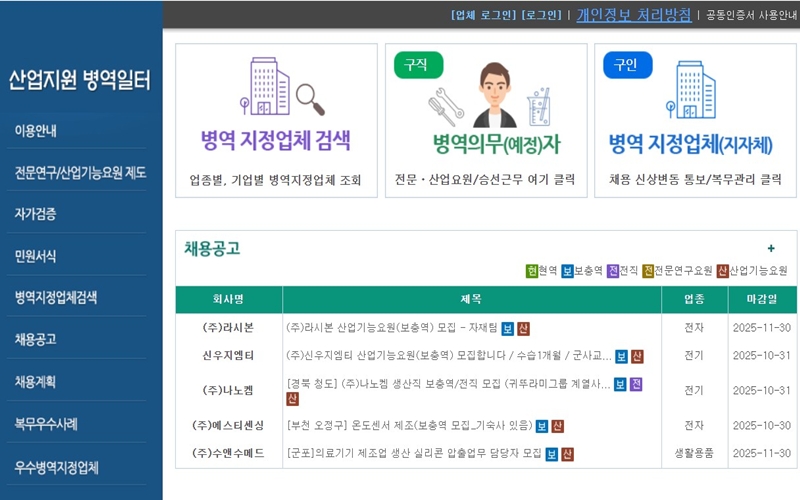The width and height of the screenshot is (800, 500).
Task: Click the blue 구인 badge
Action: pyautogui.click(x=628, y=65)
